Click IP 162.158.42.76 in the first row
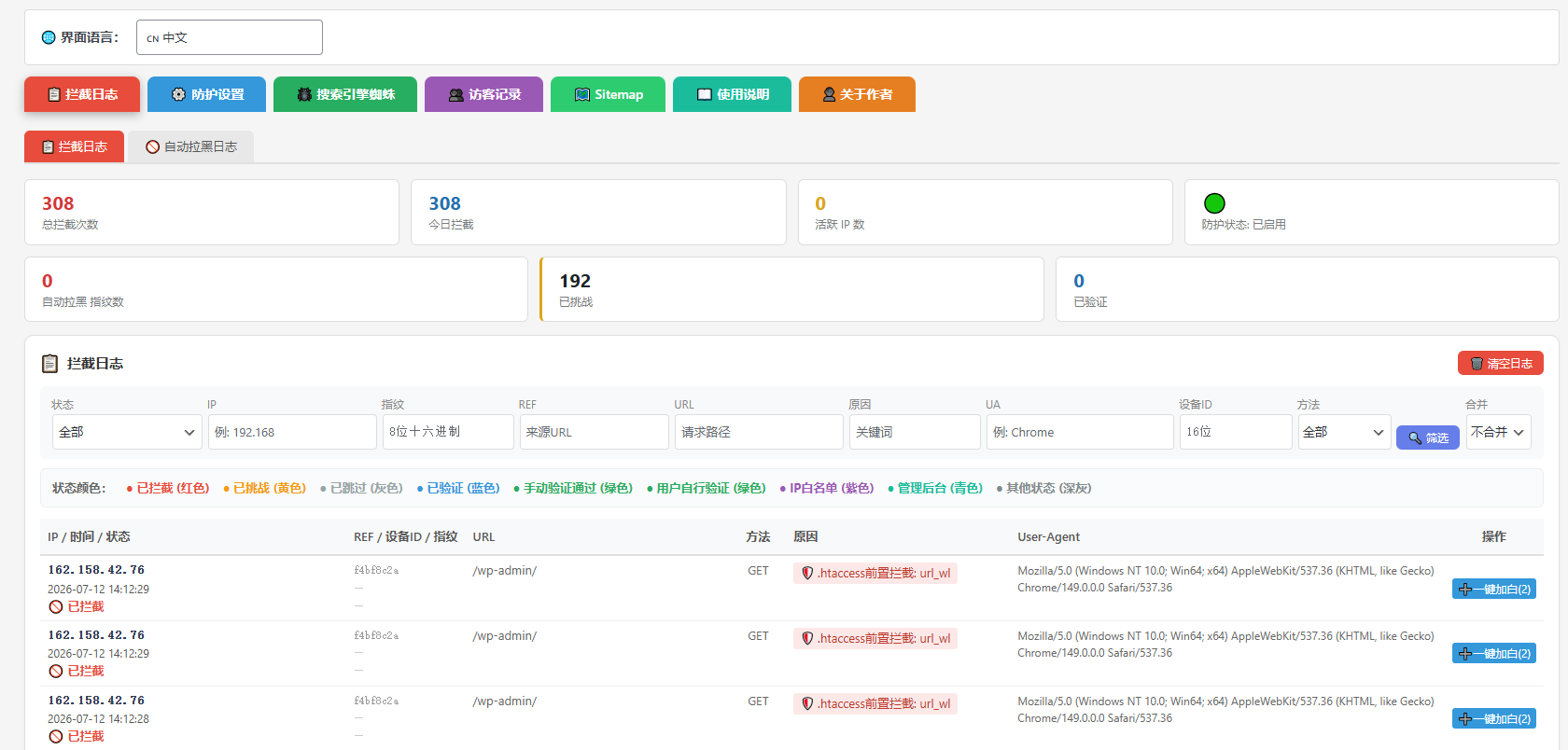 tap(96, 570)
